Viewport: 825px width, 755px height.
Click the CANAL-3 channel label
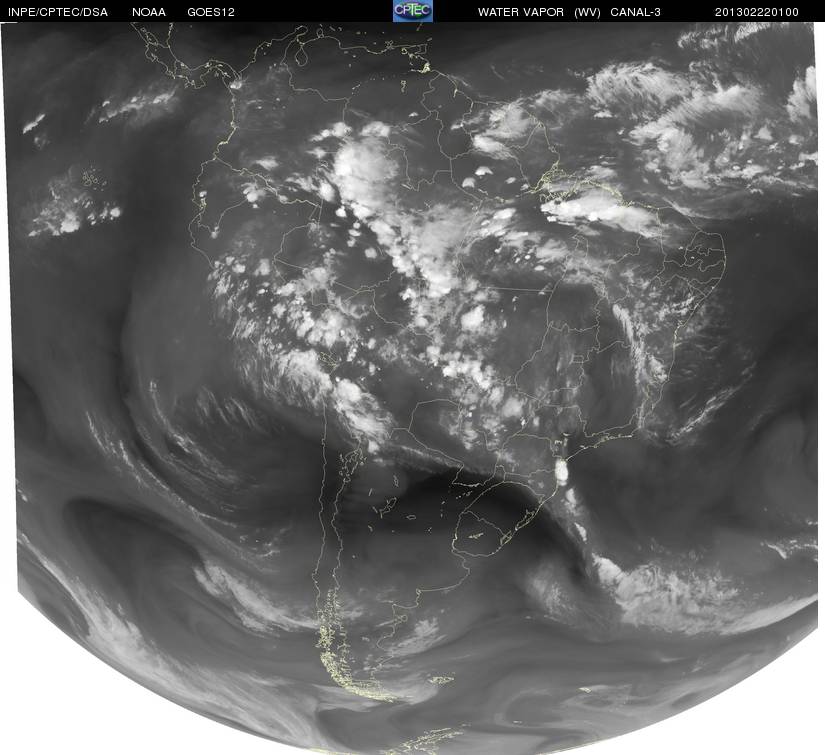coord(635,12)
